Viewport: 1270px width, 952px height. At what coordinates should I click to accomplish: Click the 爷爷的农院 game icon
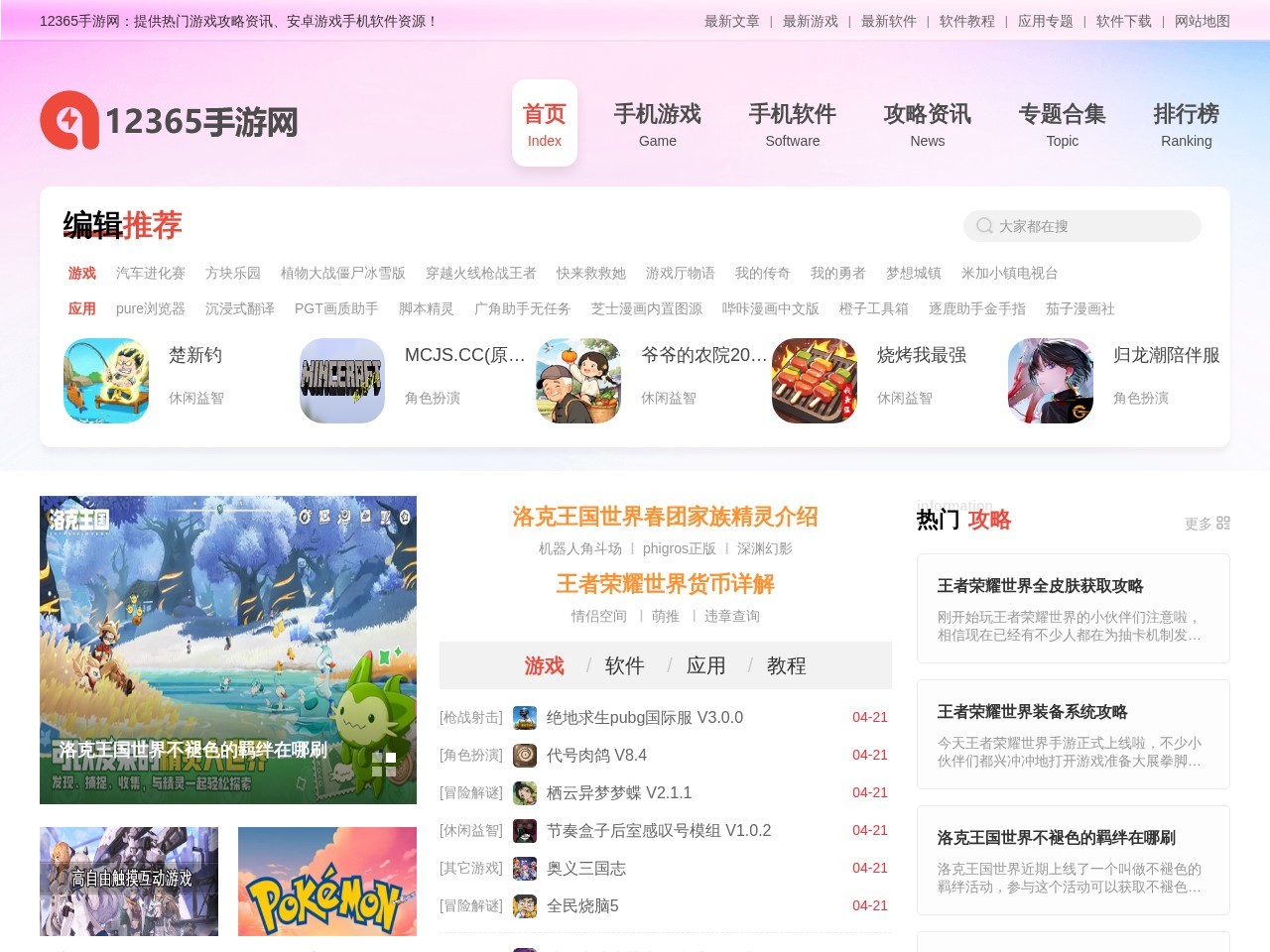click(x=578, y=381)
